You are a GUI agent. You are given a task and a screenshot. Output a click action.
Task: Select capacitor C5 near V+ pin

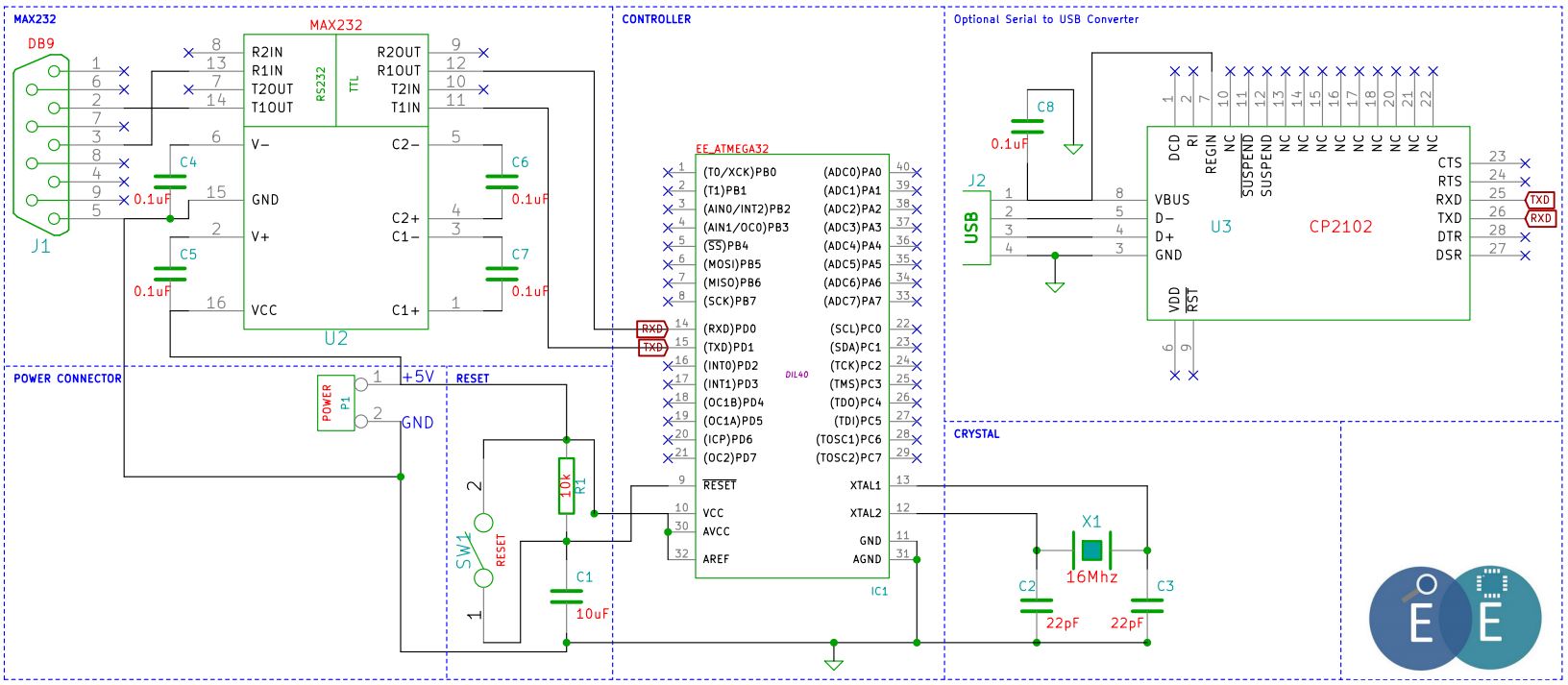(170, 274)
